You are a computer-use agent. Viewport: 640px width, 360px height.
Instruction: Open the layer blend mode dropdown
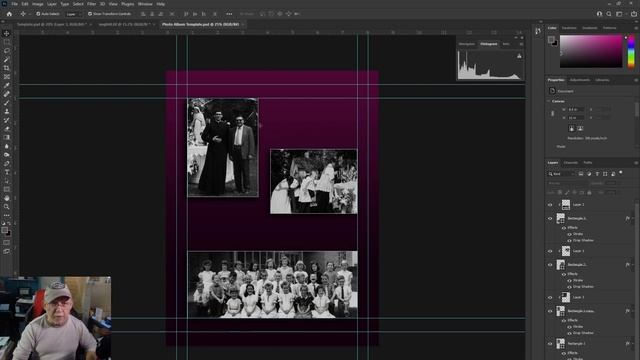pyautogui.click(x=567, y=183)
